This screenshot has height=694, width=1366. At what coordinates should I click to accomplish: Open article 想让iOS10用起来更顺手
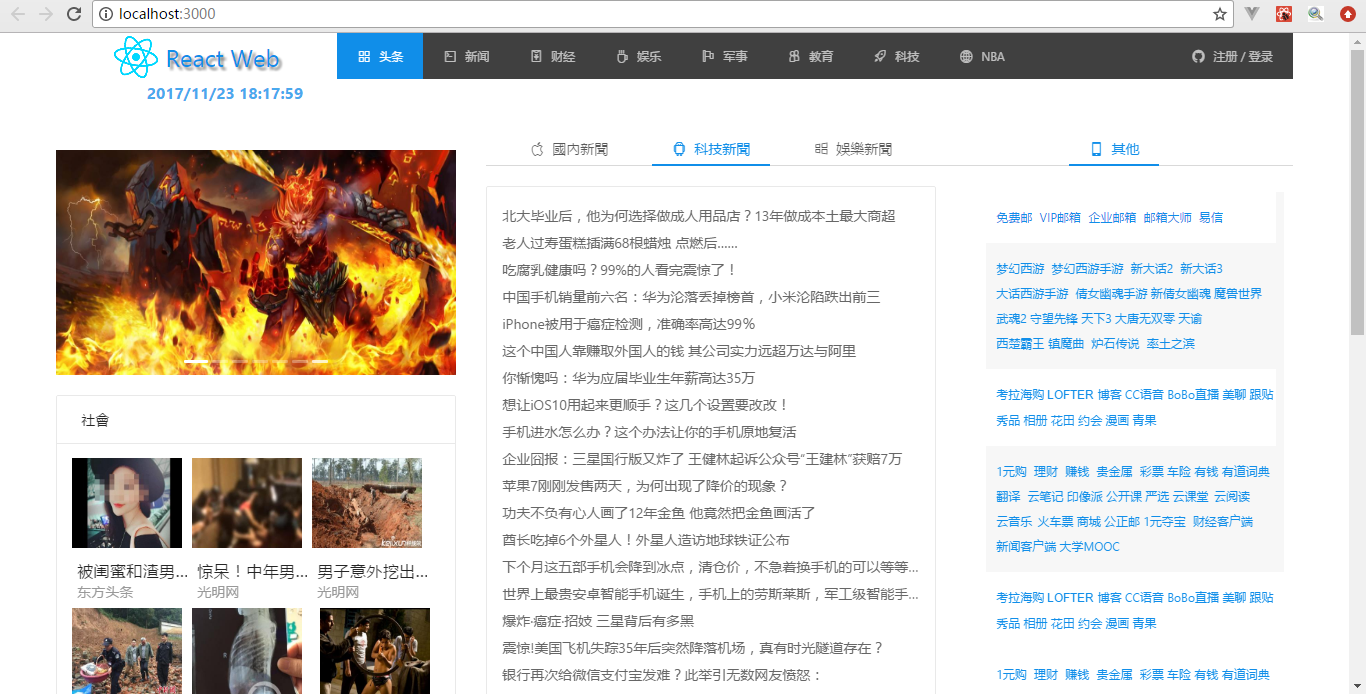pos(646,405)
